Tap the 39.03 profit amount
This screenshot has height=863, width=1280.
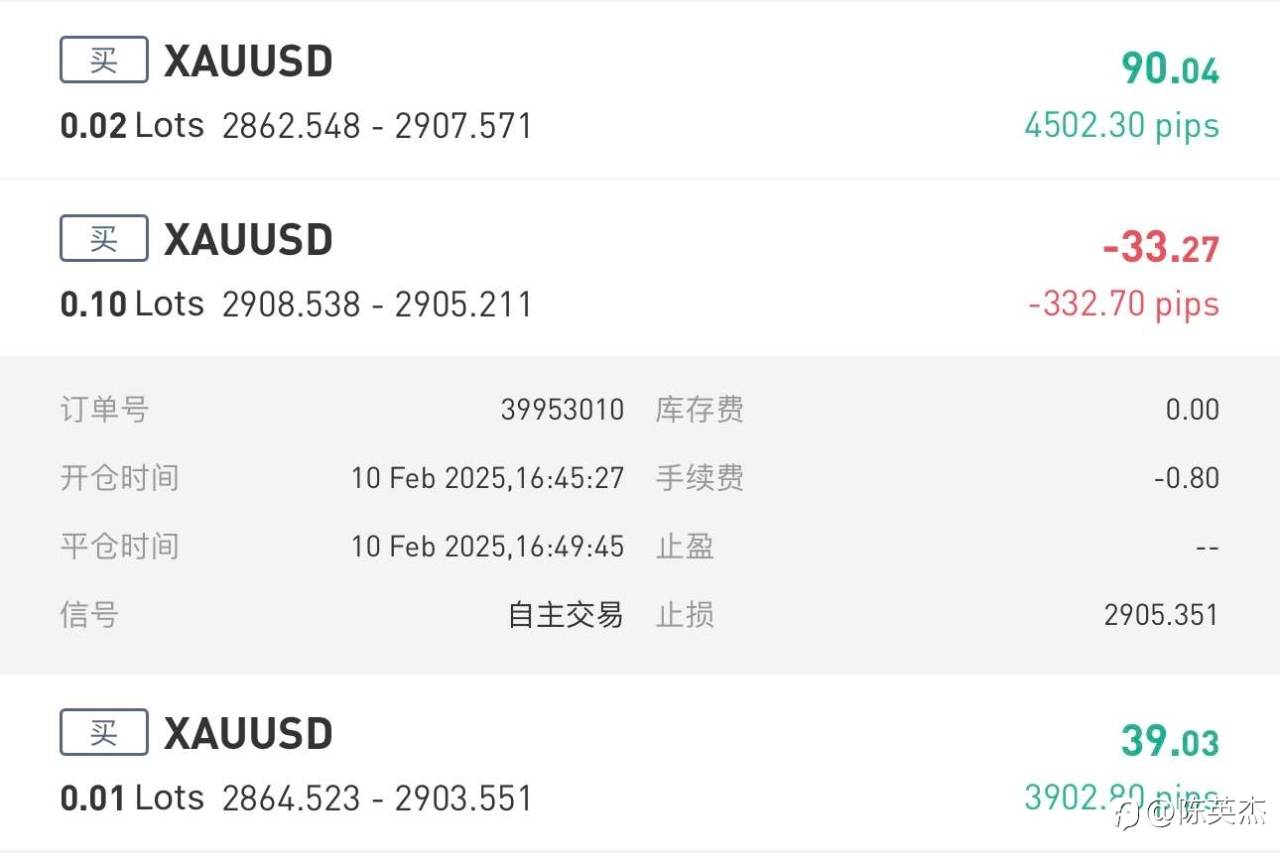click(1169, 741)
